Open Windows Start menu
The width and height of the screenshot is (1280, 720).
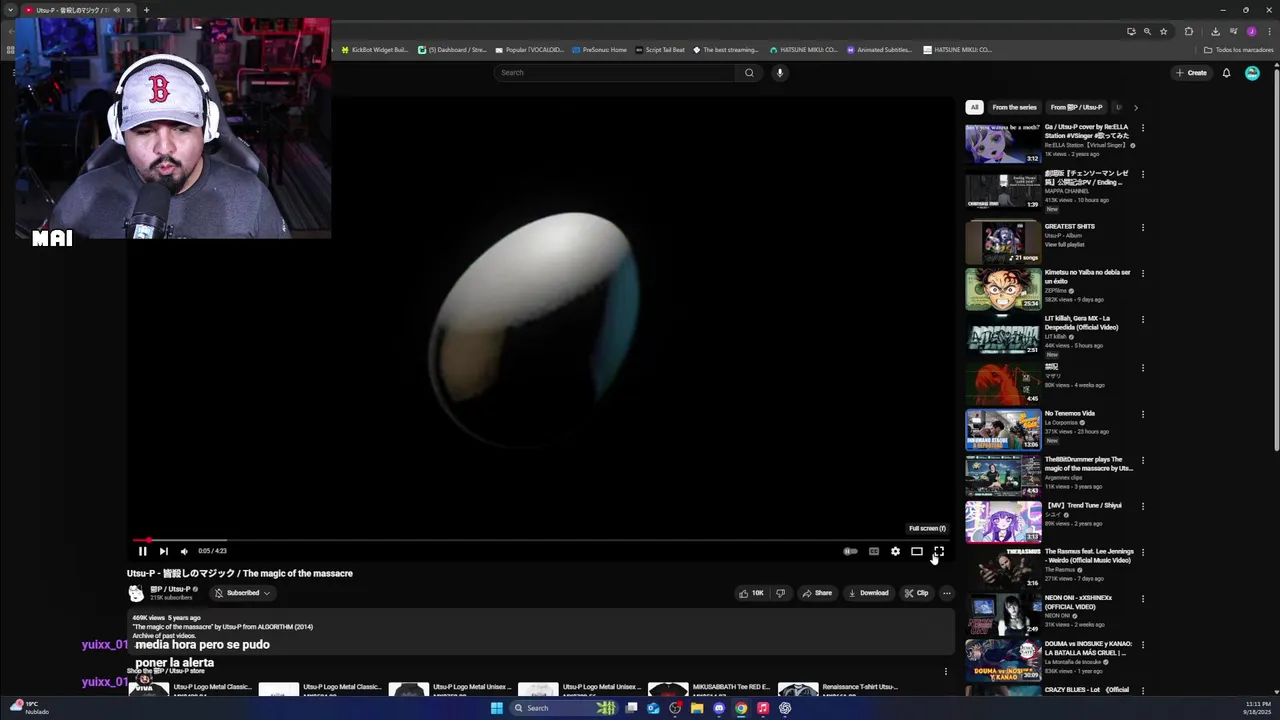496,708
